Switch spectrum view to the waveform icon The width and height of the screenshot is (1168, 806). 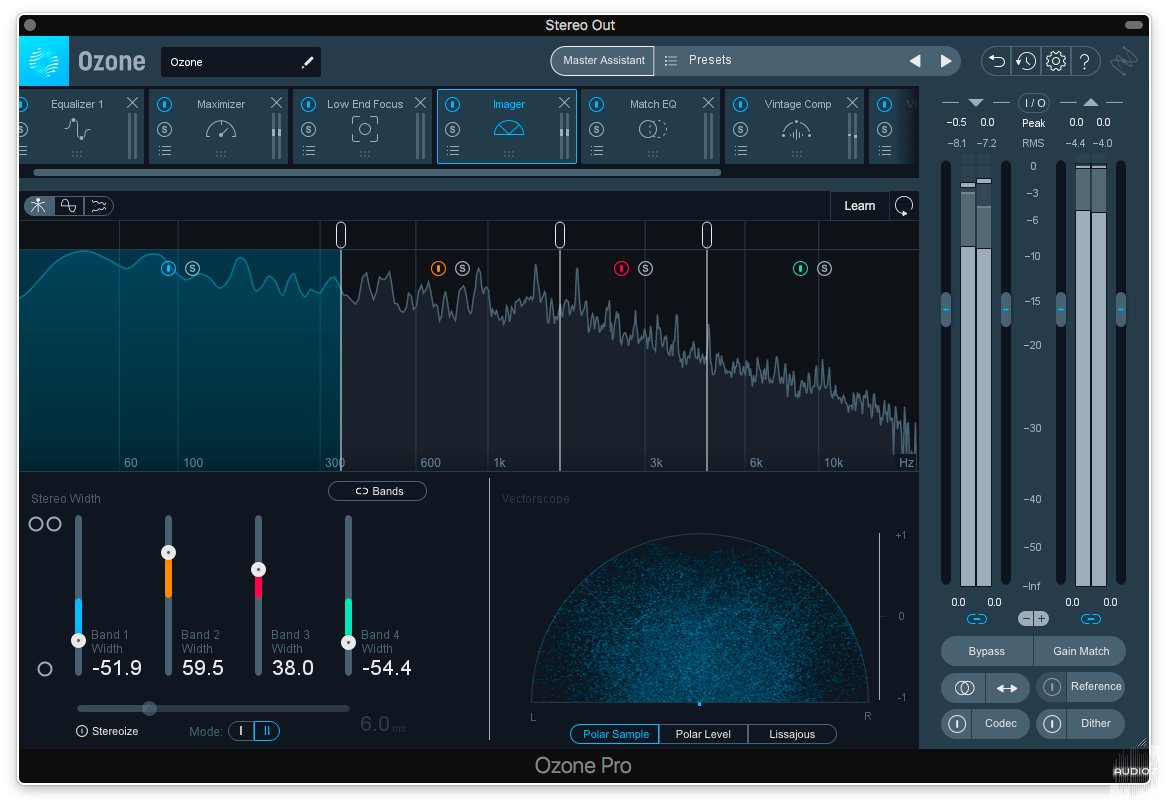pos(97,206)
